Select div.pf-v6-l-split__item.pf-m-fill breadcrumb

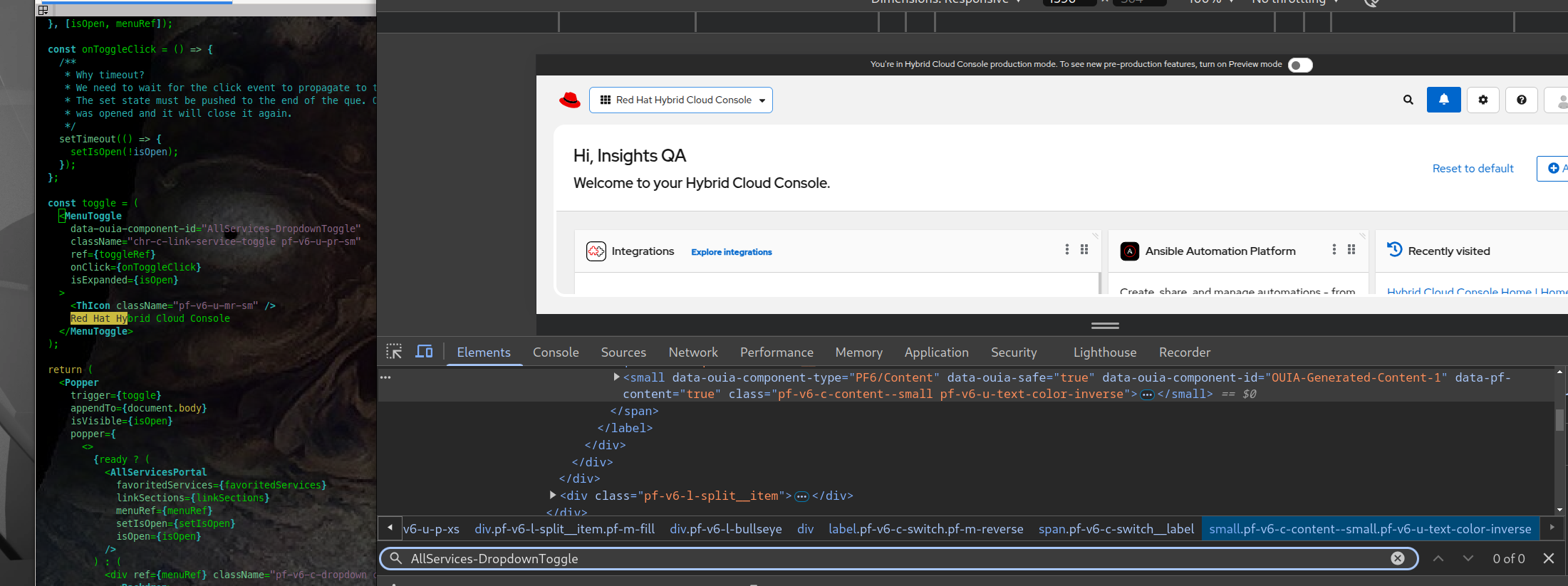pyautogui.click(x=565, y=529)
